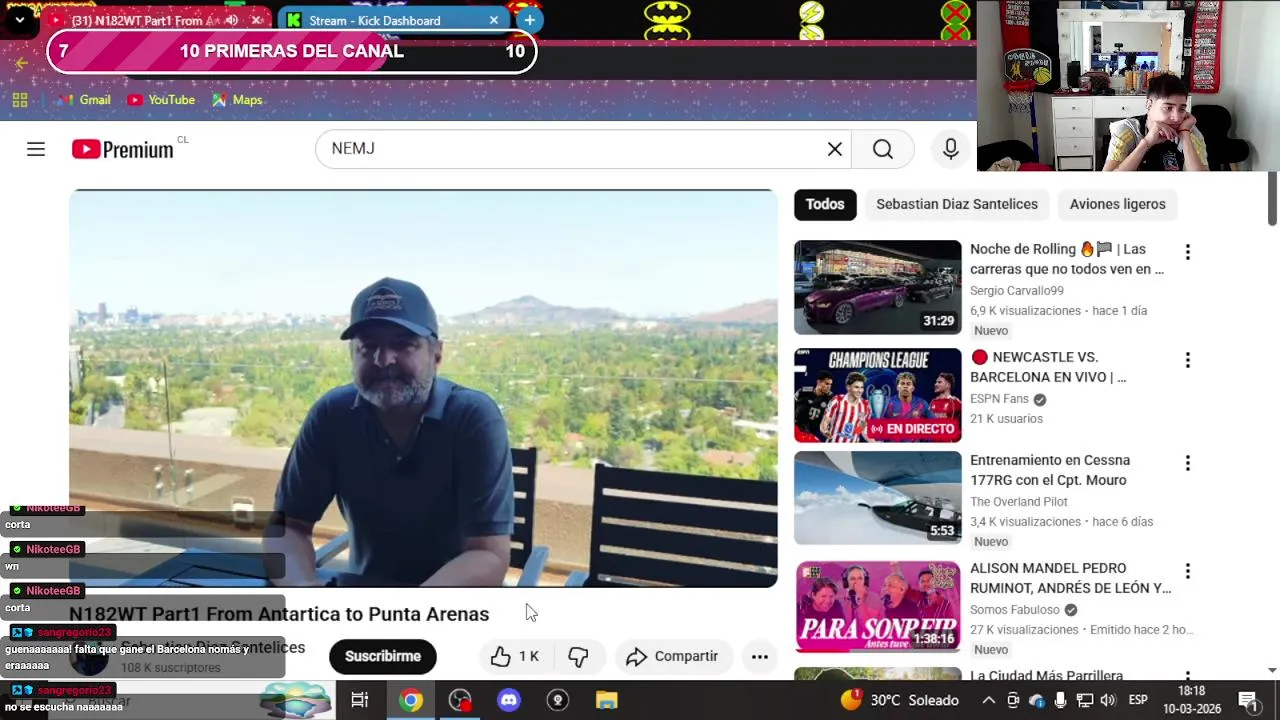
Task: Share the video via Compartir
Action: pos(673,656)
